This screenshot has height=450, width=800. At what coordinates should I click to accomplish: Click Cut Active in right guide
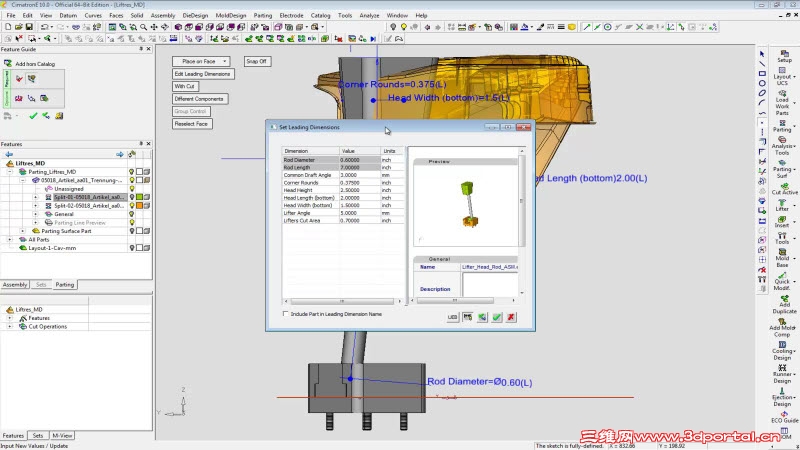click(x=784, y=189)
